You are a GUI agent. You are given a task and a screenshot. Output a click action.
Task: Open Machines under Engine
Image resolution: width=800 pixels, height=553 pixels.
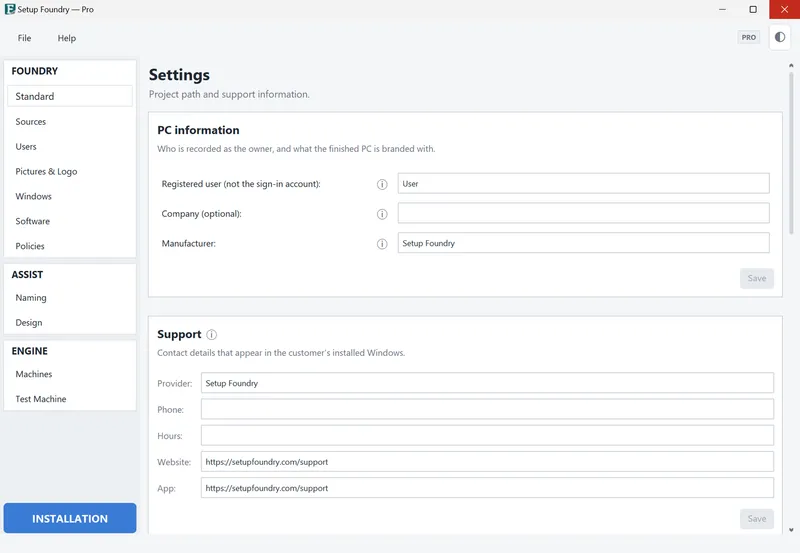(70, 374)
